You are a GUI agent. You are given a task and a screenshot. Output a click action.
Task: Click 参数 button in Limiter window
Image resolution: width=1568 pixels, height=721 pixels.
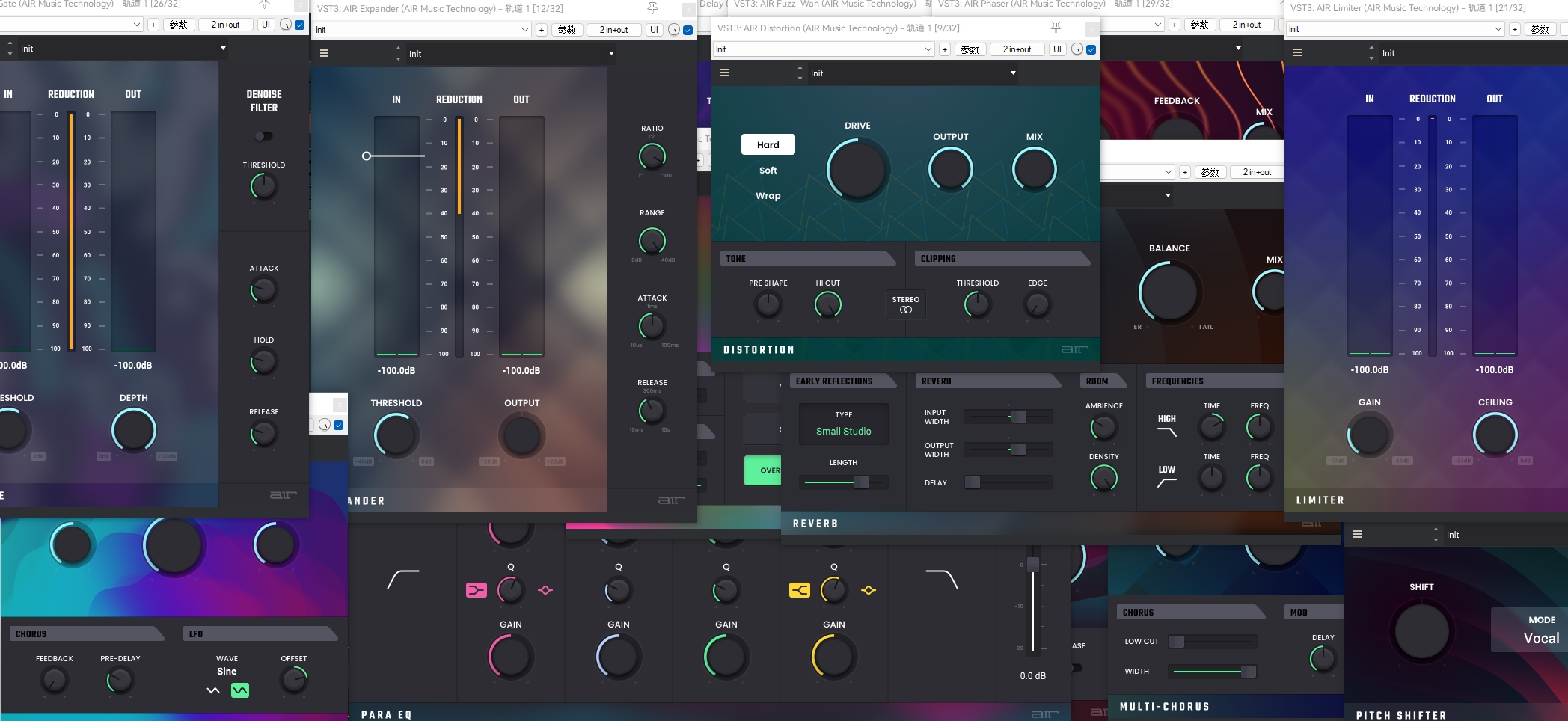coord(1540,29)
